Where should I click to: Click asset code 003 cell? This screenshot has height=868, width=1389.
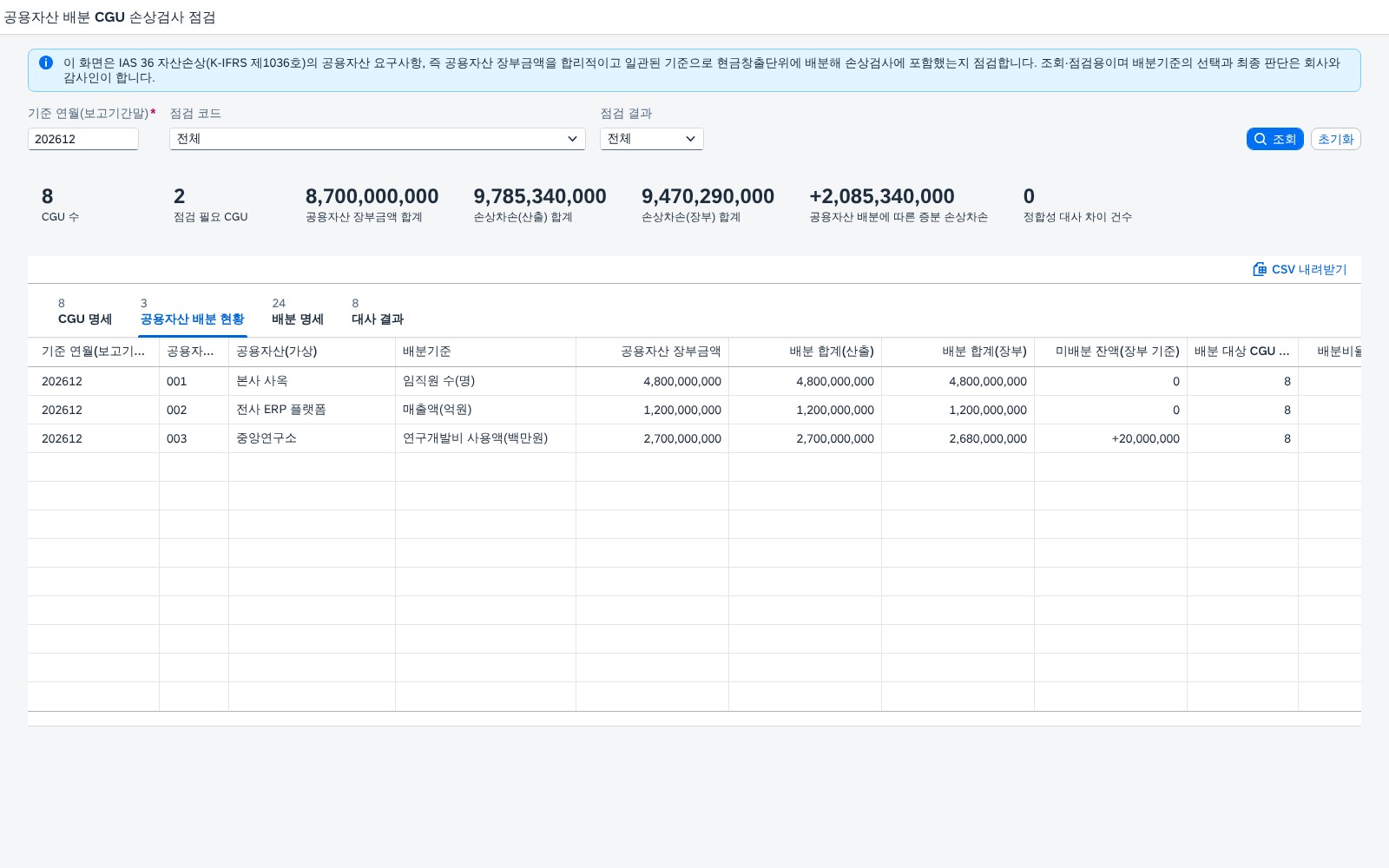tap(194, 438)
